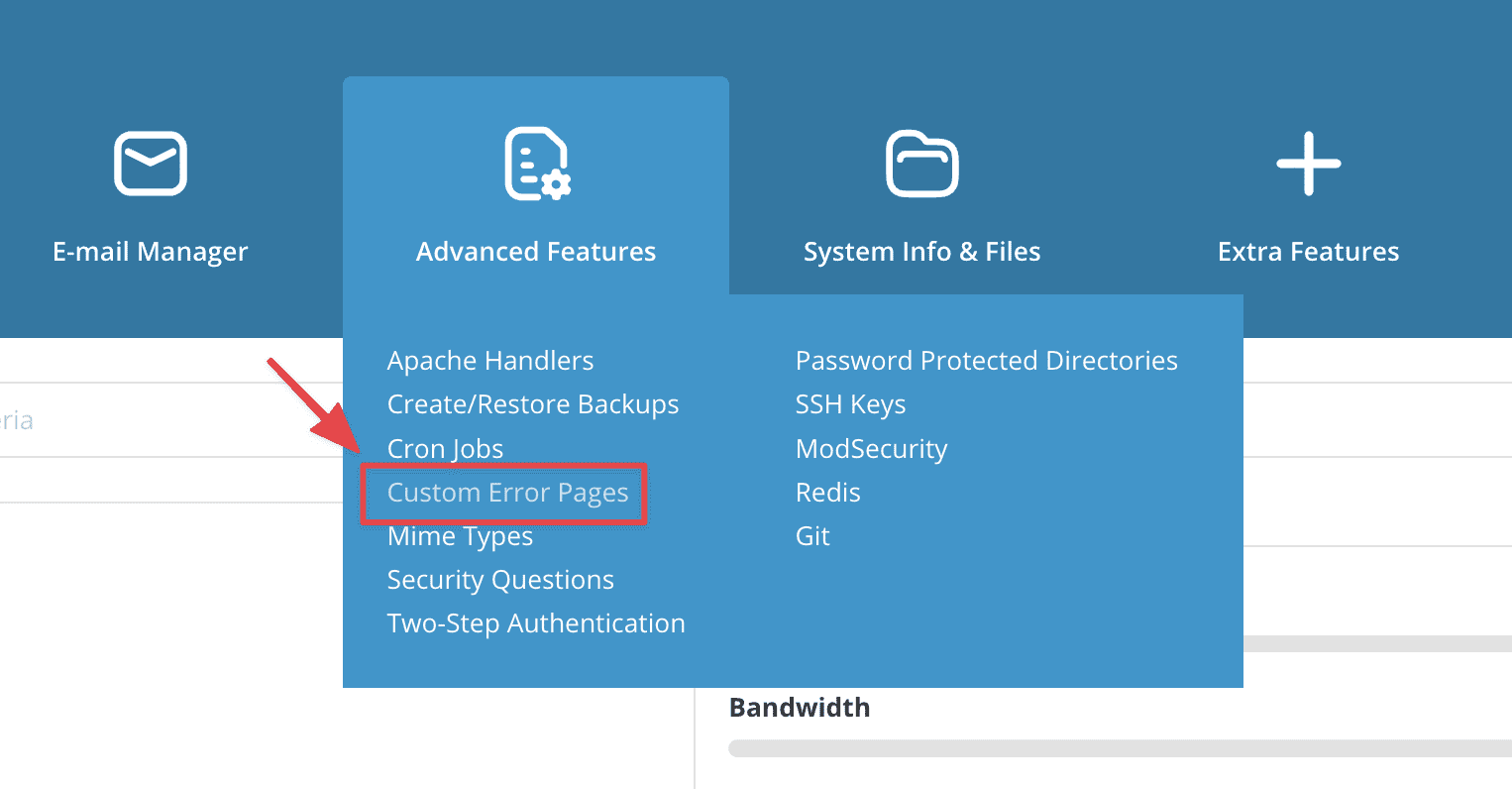Click the Extra Features plus icon
The width and height of the screenshot is (1512, 789).
click(x=1307, y=163)
